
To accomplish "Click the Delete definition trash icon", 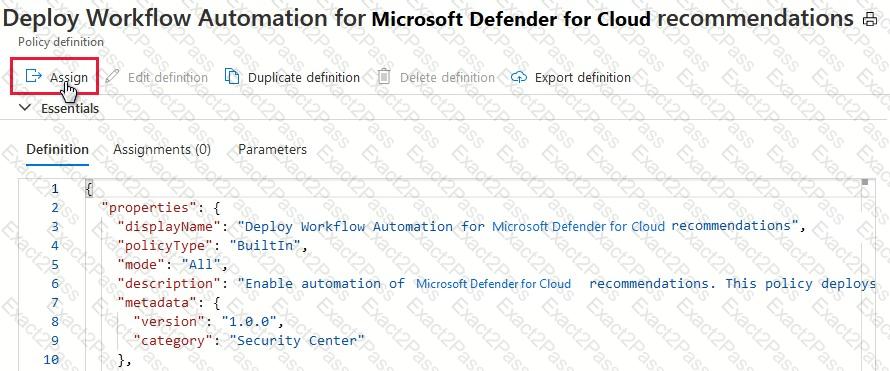I will click(384, 77).
